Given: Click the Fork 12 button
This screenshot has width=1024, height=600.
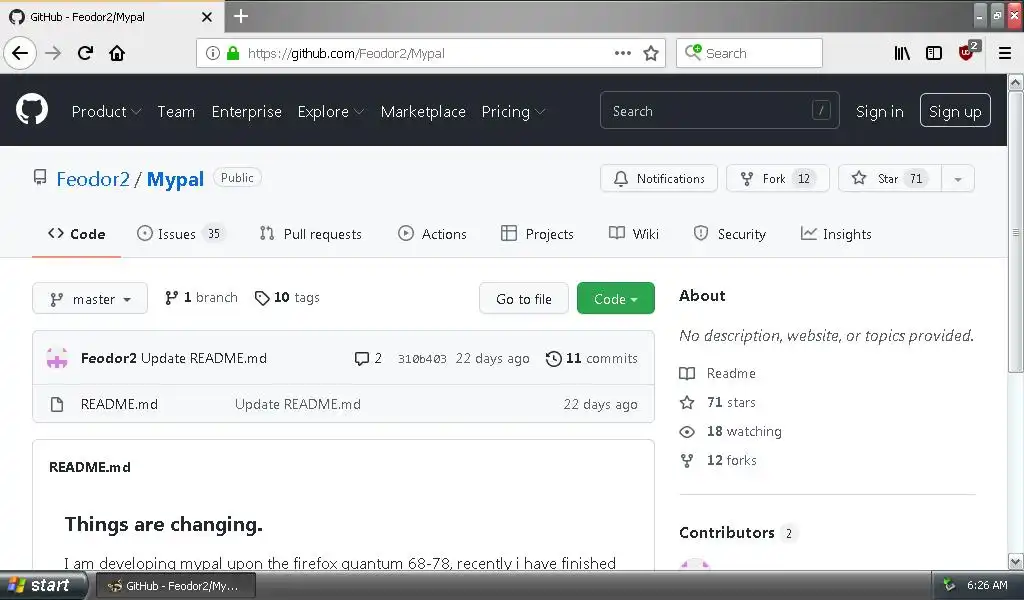Looking at the screenshot, I should (x=777, y=179).
